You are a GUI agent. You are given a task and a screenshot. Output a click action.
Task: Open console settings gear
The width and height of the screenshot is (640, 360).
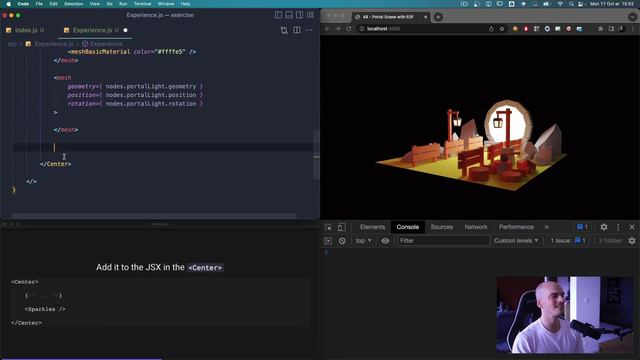[x=632, y=241]
